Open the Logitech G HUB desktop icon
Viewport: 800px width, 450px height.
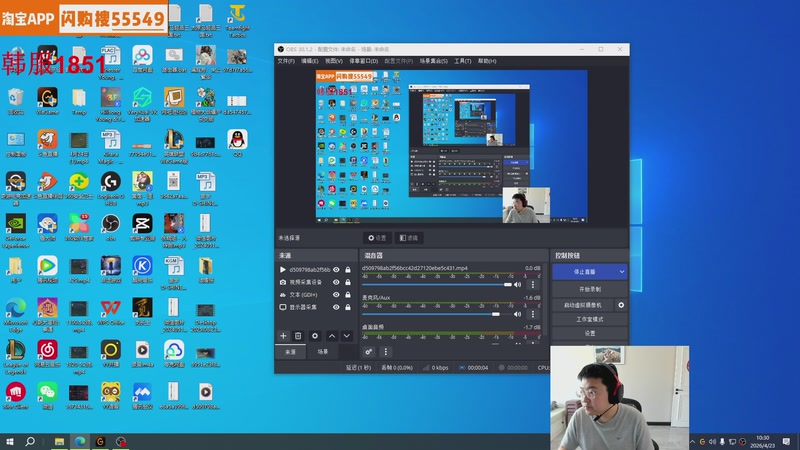(110, 188)
